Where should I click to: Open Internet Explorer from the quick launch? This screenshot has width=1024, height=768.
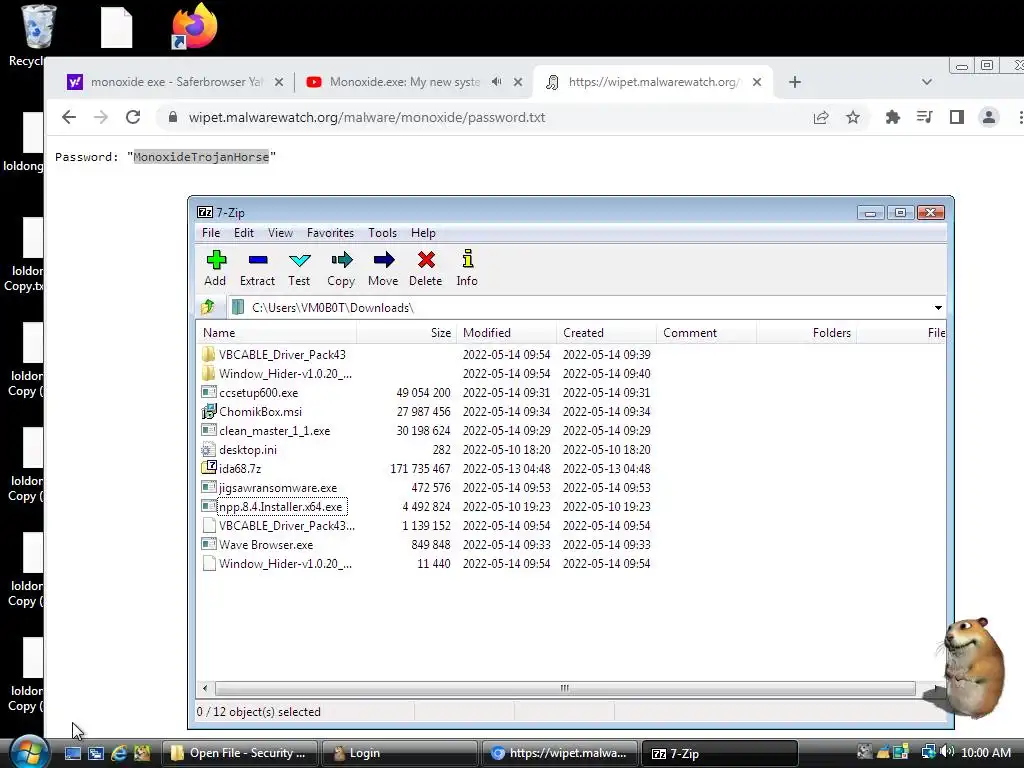119,753
